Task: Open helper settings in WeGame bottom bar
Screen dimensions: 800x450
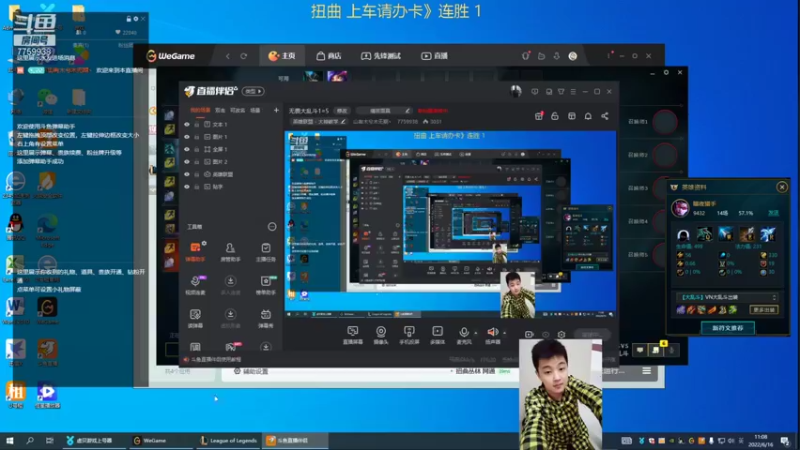Action: [x=251, y=371]
